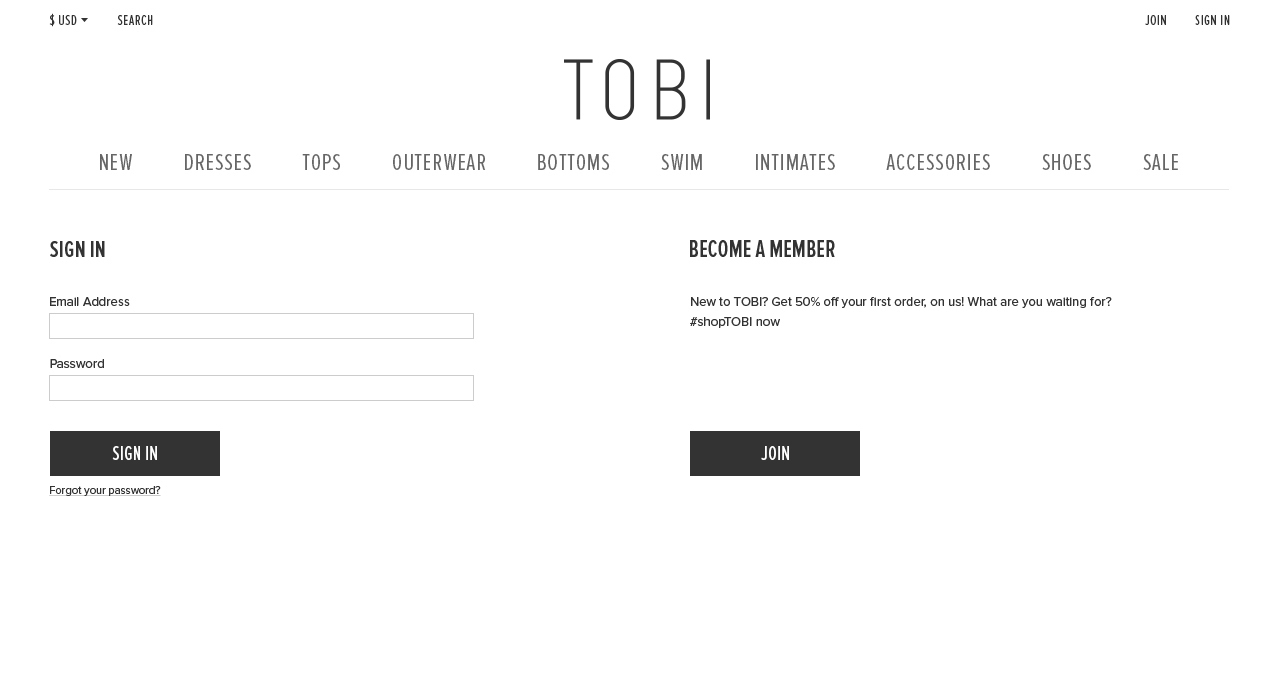
Task: Navigate to the Swim category
Action: coord(682,163)
